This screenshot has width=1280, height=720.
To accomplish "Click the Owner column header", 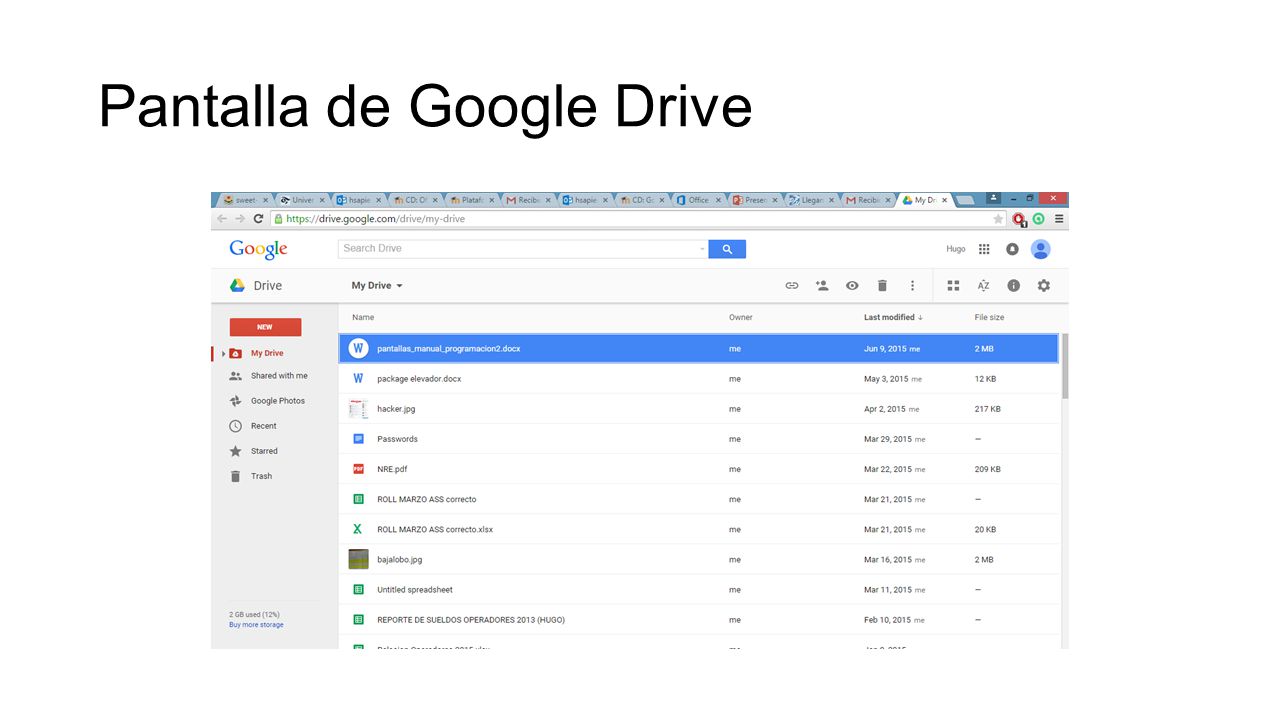I will [x=741, y=317].
